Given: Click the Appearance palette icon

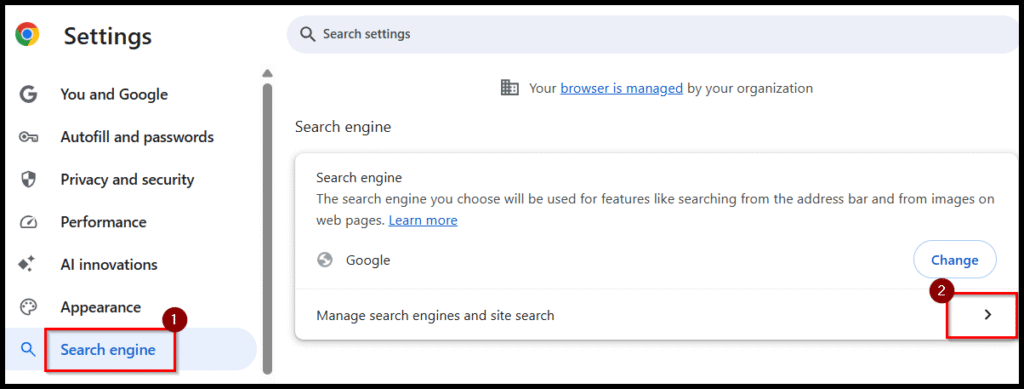Looking at the screenshot, I should pyautogui.click(x=28, y=307).
